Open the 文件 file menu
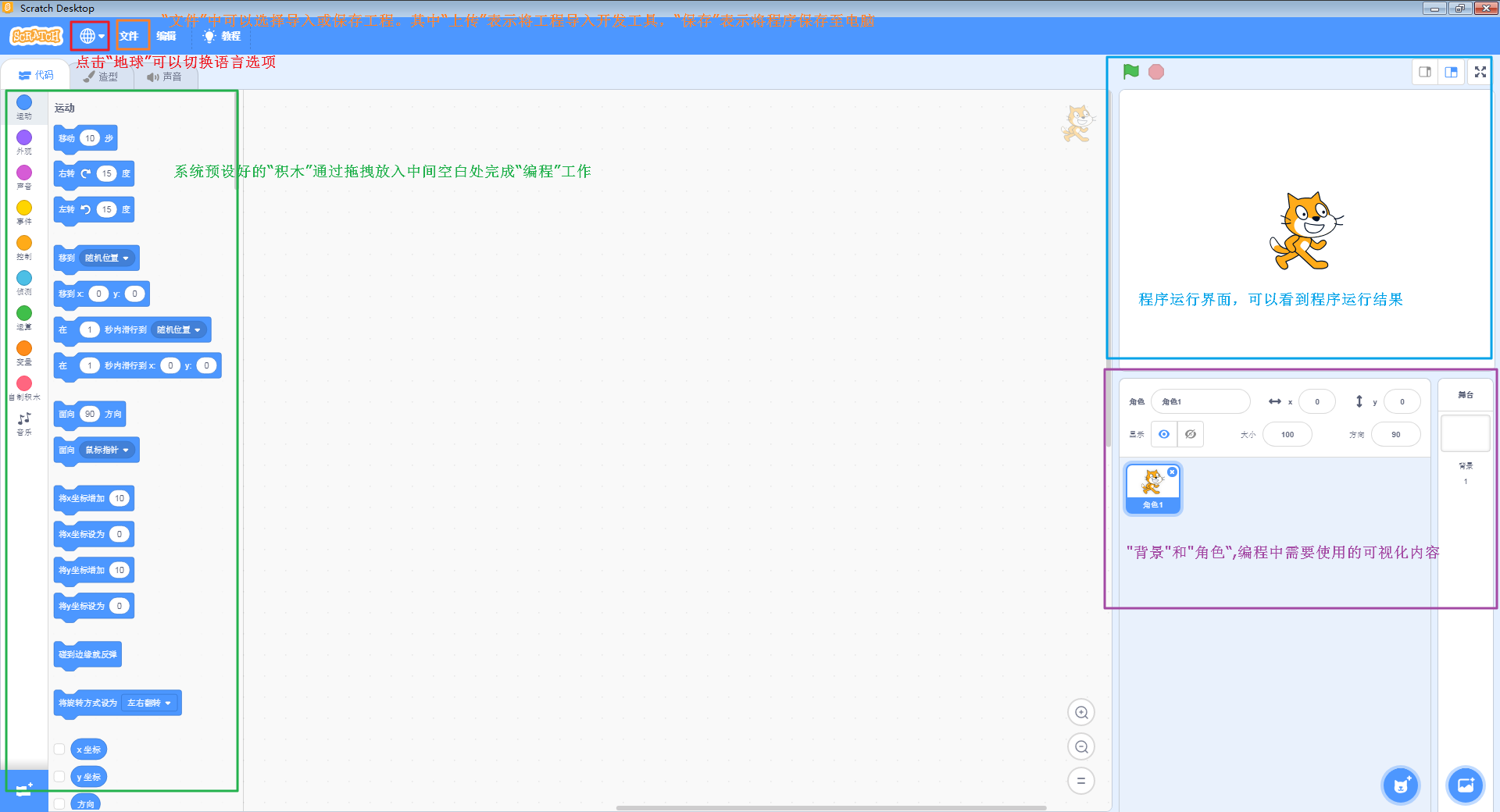This screenshot has height=812, width=1500. (x=129, y=36)
